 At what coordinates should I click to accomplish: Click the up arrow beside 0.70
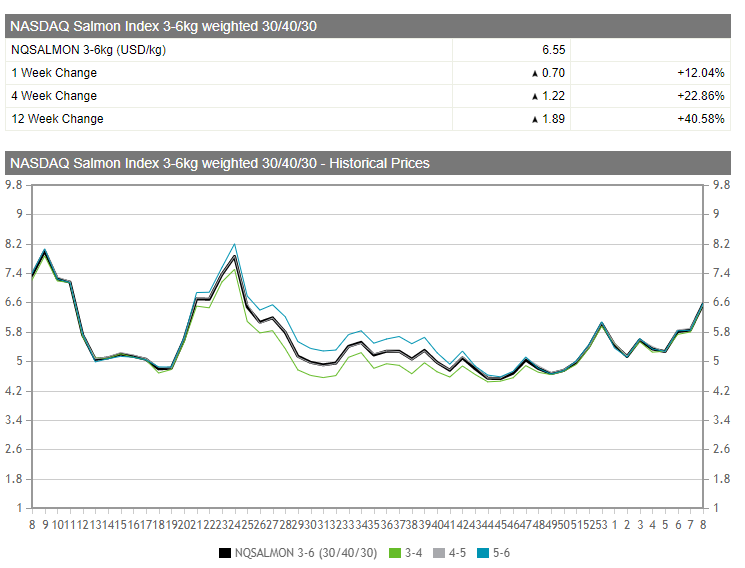coord(535,73)
